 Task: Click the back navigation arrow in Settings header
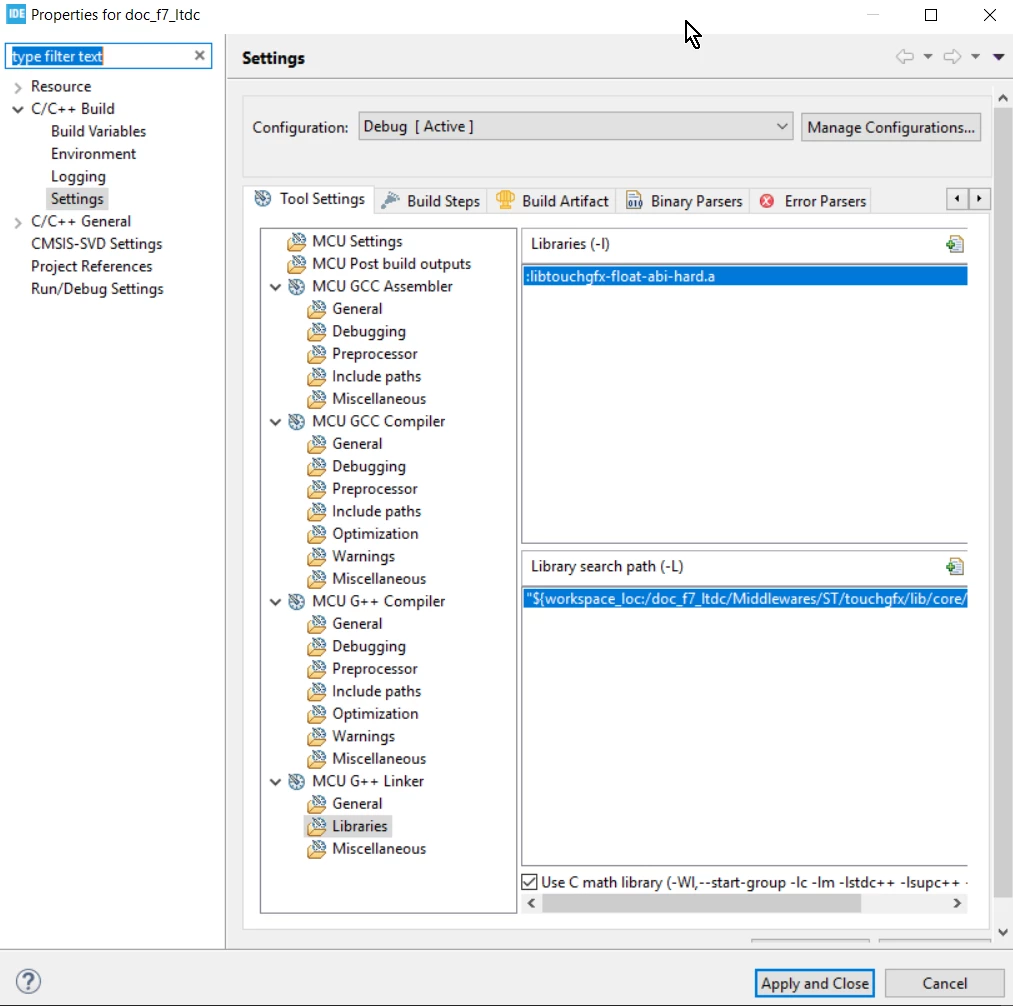(x=904, y=57)
